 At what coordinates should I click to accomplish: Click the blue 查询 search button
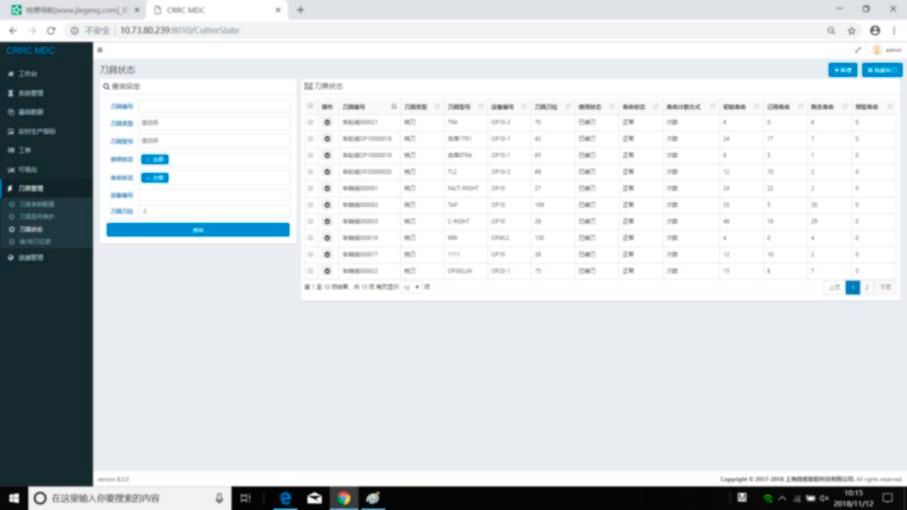pos(198,230)
